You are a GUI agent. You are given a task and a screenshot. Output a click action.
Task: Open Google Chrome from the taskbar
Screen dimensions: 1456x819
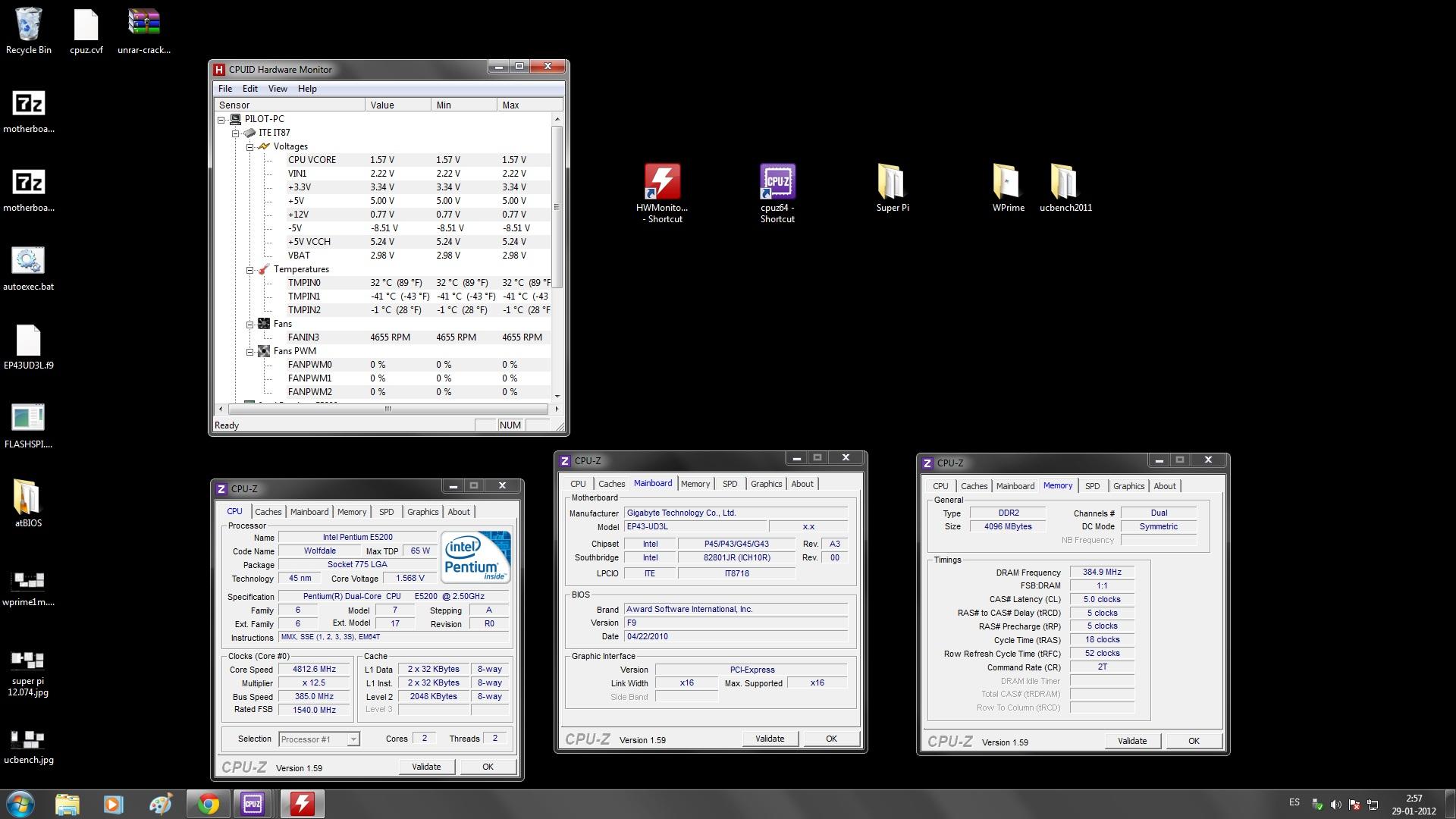208,804
